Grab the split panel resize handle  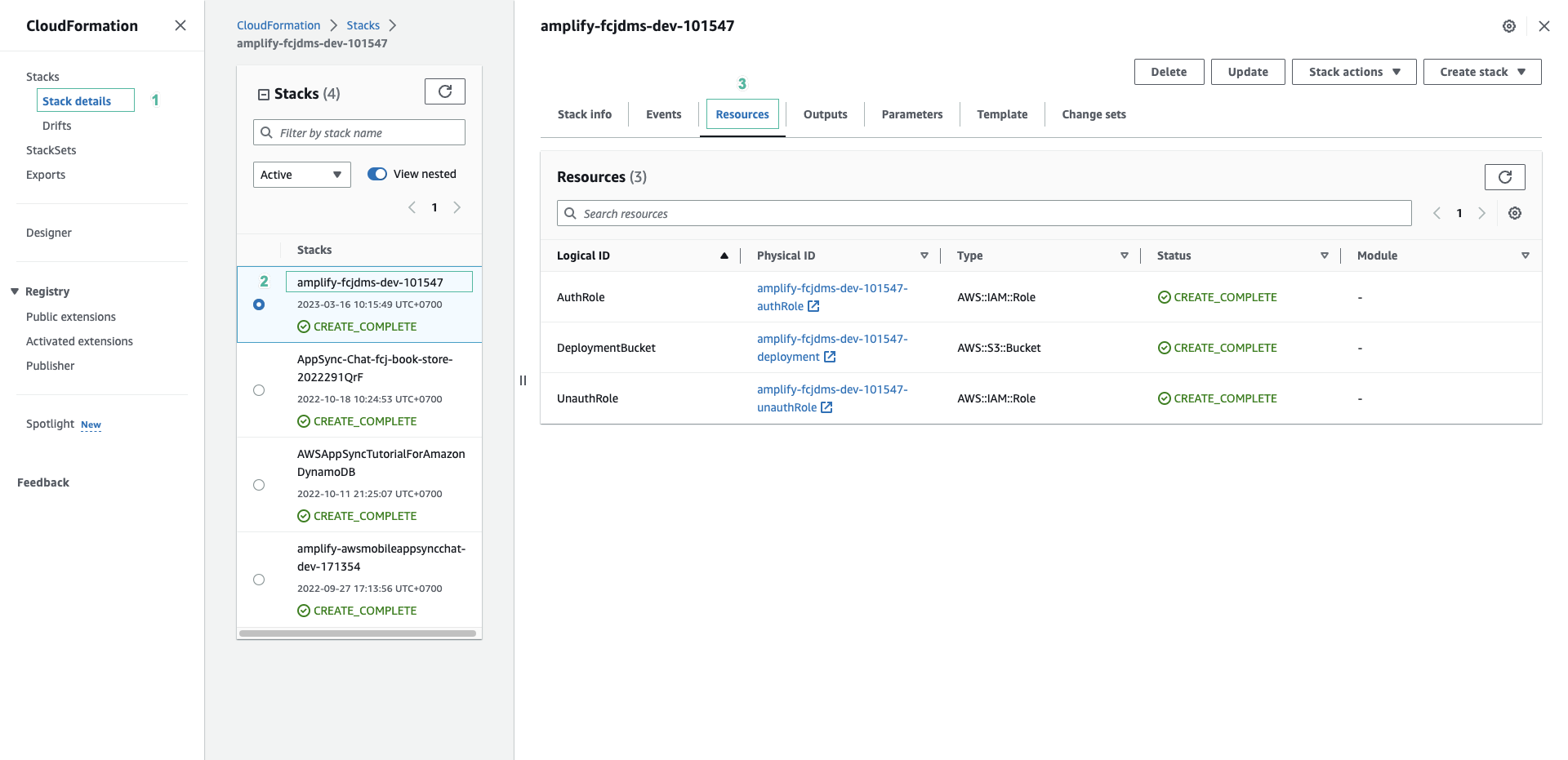(x=523, y=380)
